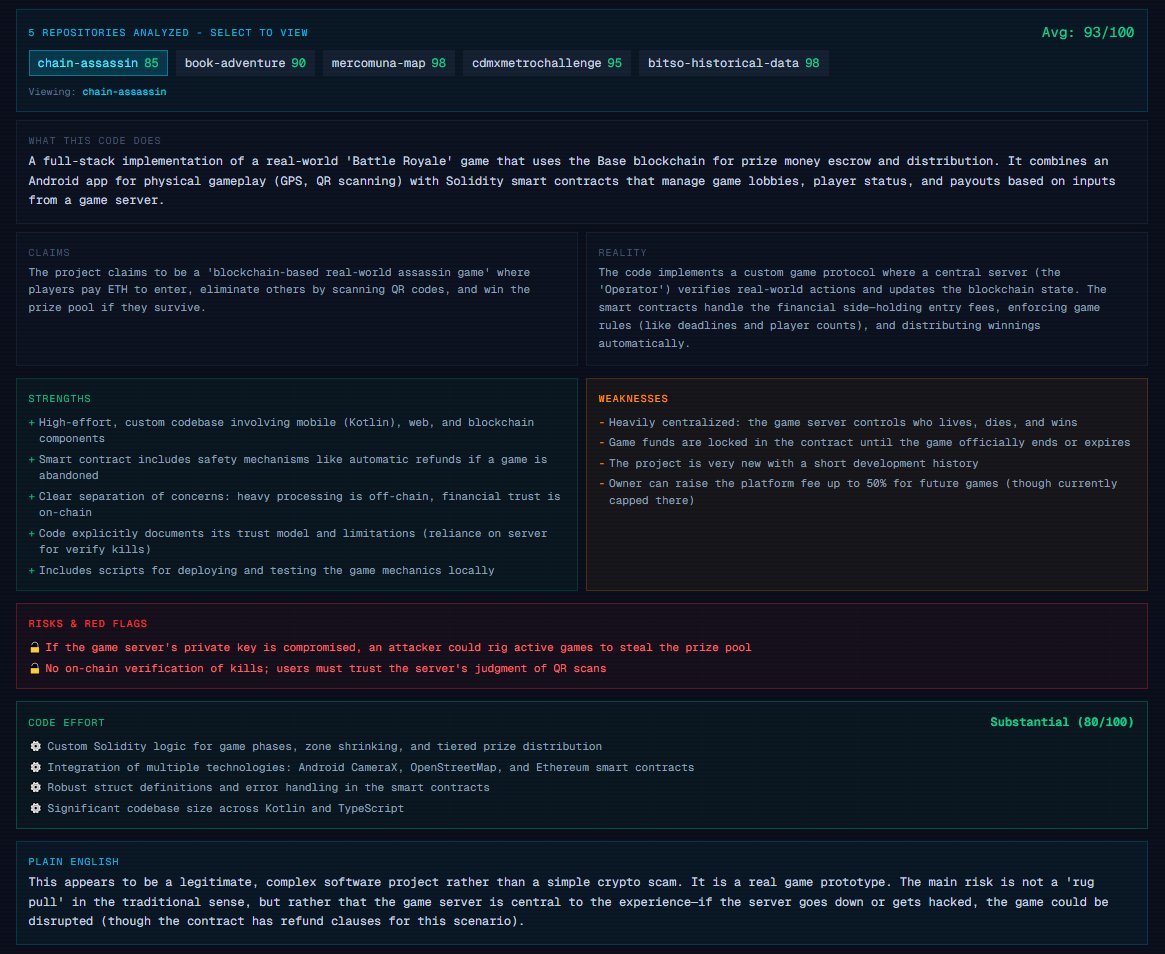Click the plus marker before Code explicitly documents
Screen dimensions: 1165x954
pos(32,533)
